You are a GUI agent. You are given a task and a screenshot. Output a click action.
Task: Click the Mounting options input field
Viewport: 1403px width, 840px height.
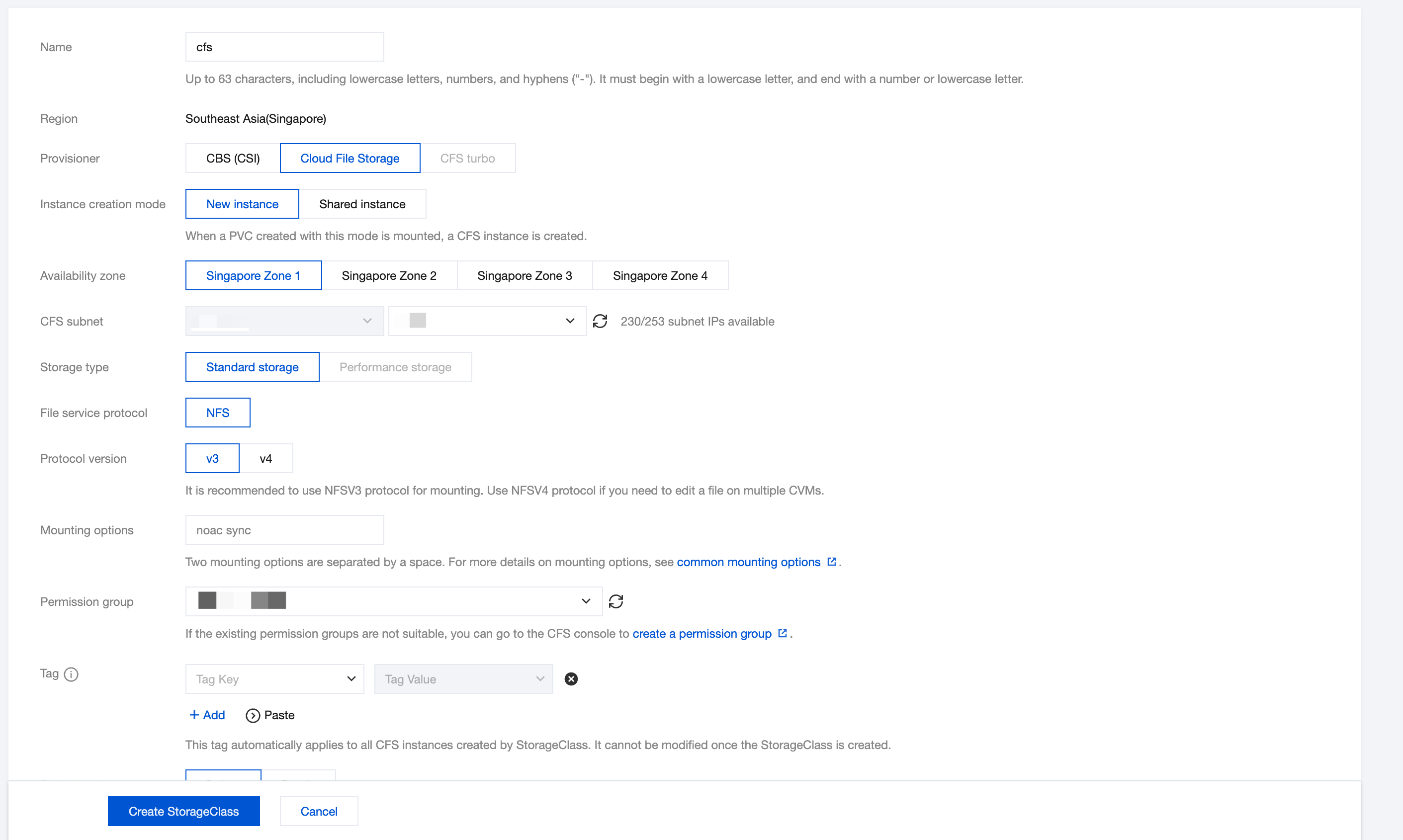click(x=284, y=530)
